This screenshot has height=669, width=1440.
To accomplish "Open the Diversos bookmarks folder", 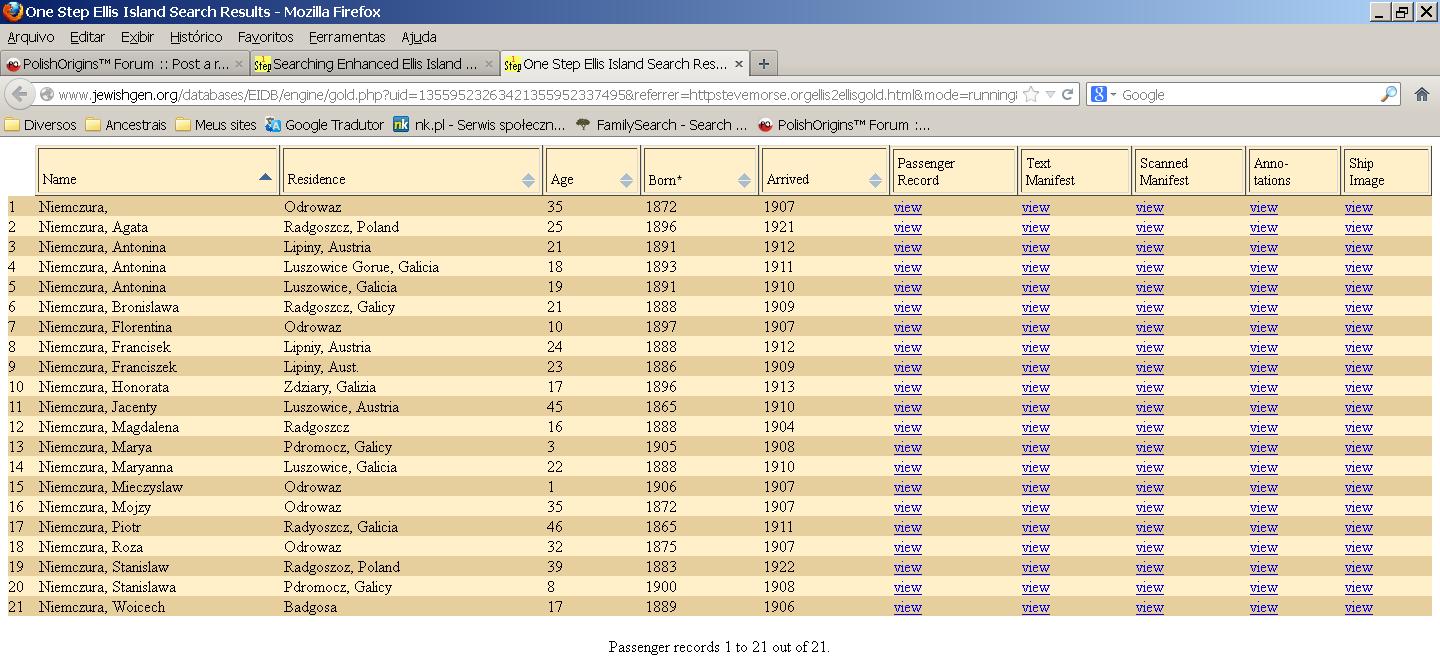I will [x=41, y=125].
